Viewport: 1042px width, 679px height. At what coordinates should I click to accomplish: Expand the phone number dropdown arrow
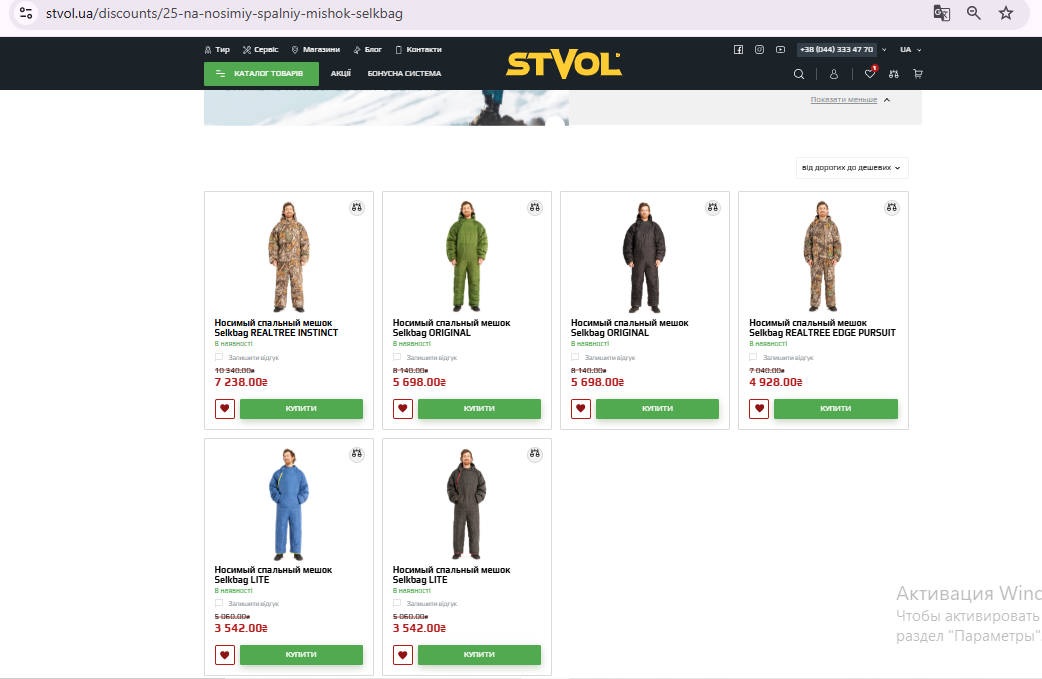tap(884, 50)
